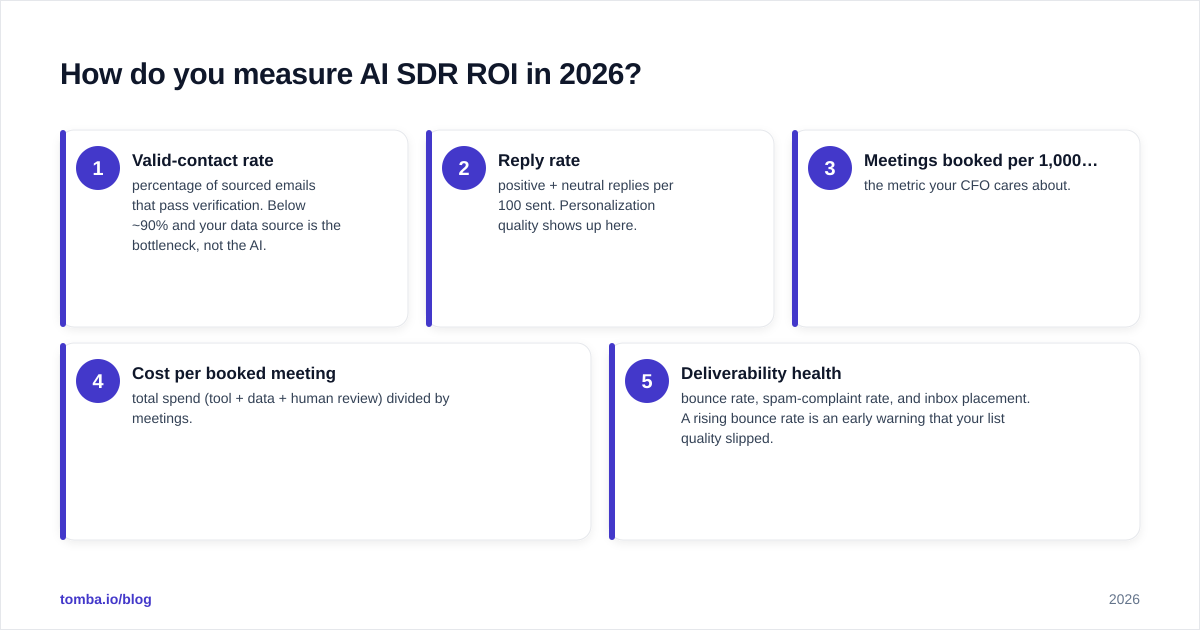The height and width of the screenshot is (630, 1200).
Task: Click the number 3 circle badge
Action: [x=830, y=168]
